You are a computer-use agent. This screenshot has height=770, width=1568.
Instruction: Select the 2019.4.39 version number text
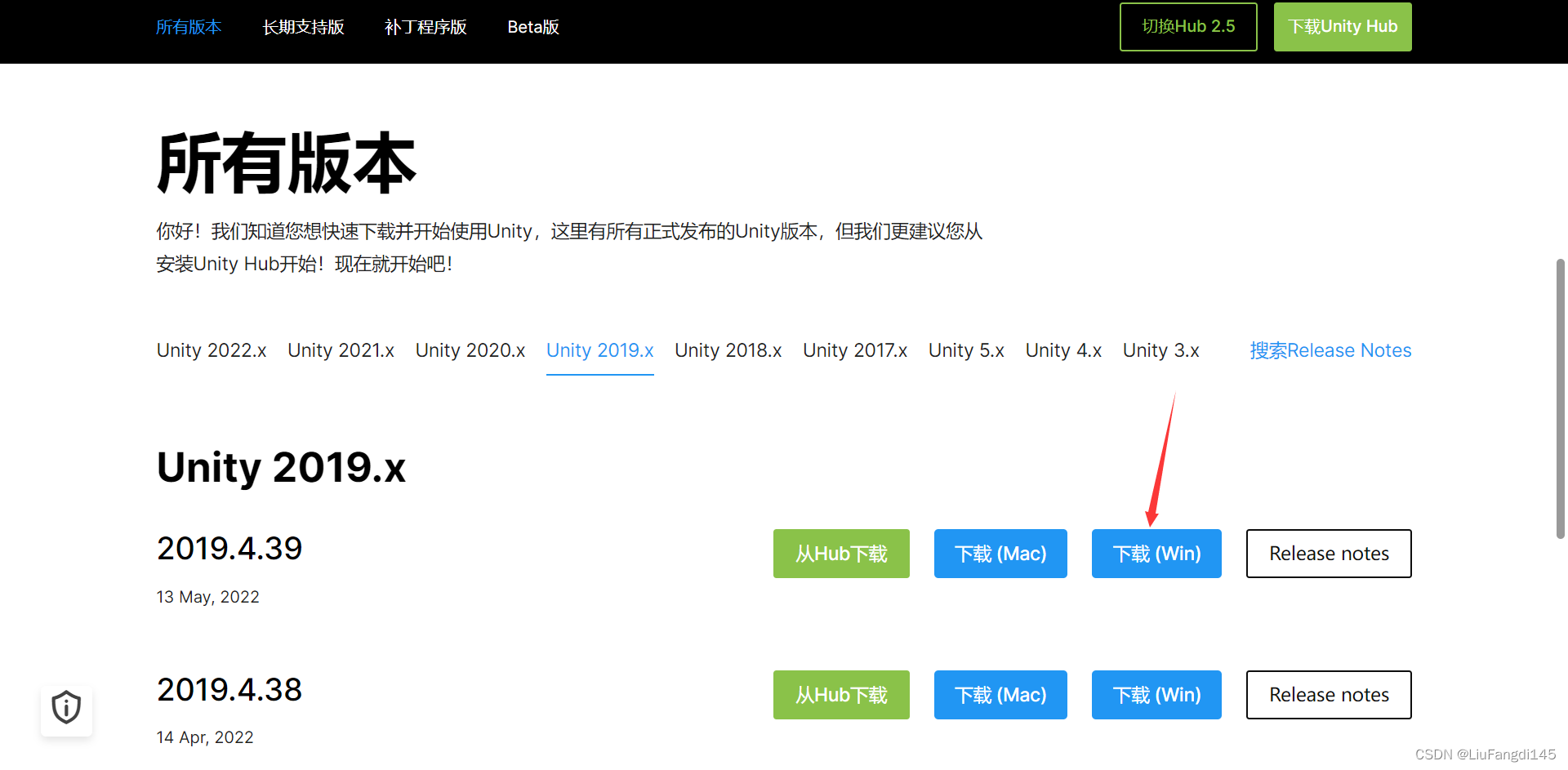point(229,549)
